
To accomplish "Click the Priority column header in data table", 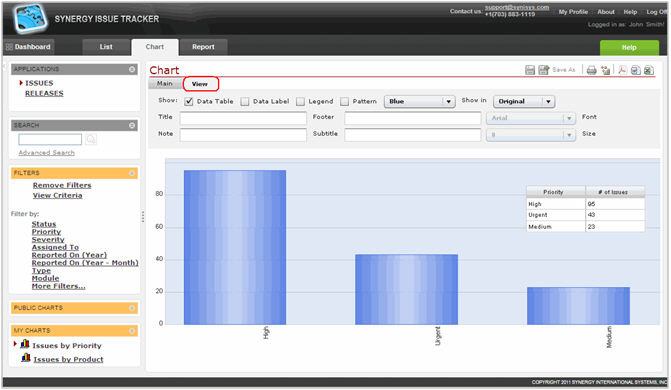I will 555,192.
